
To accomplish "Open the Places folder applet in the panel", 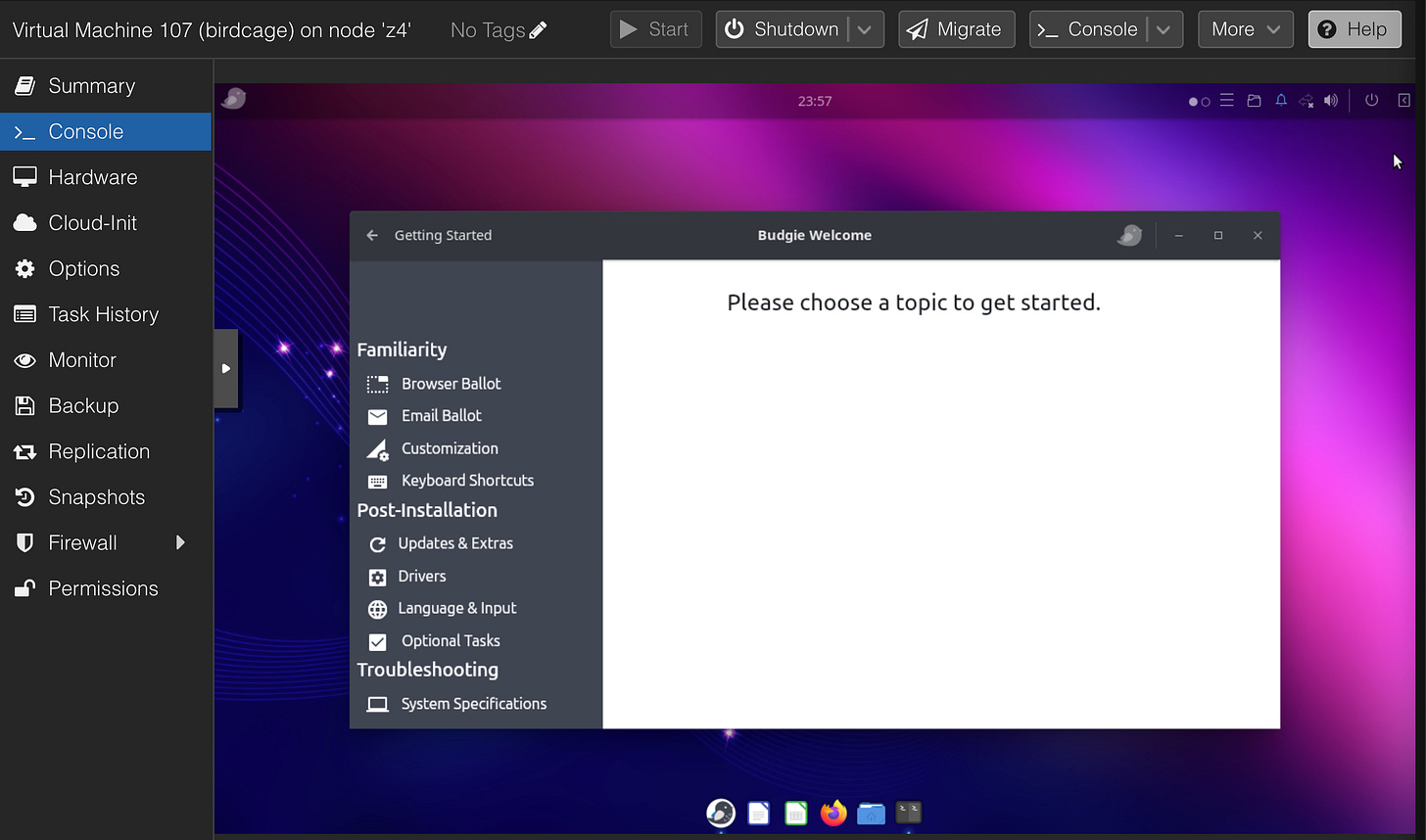I will point(1254,101).
